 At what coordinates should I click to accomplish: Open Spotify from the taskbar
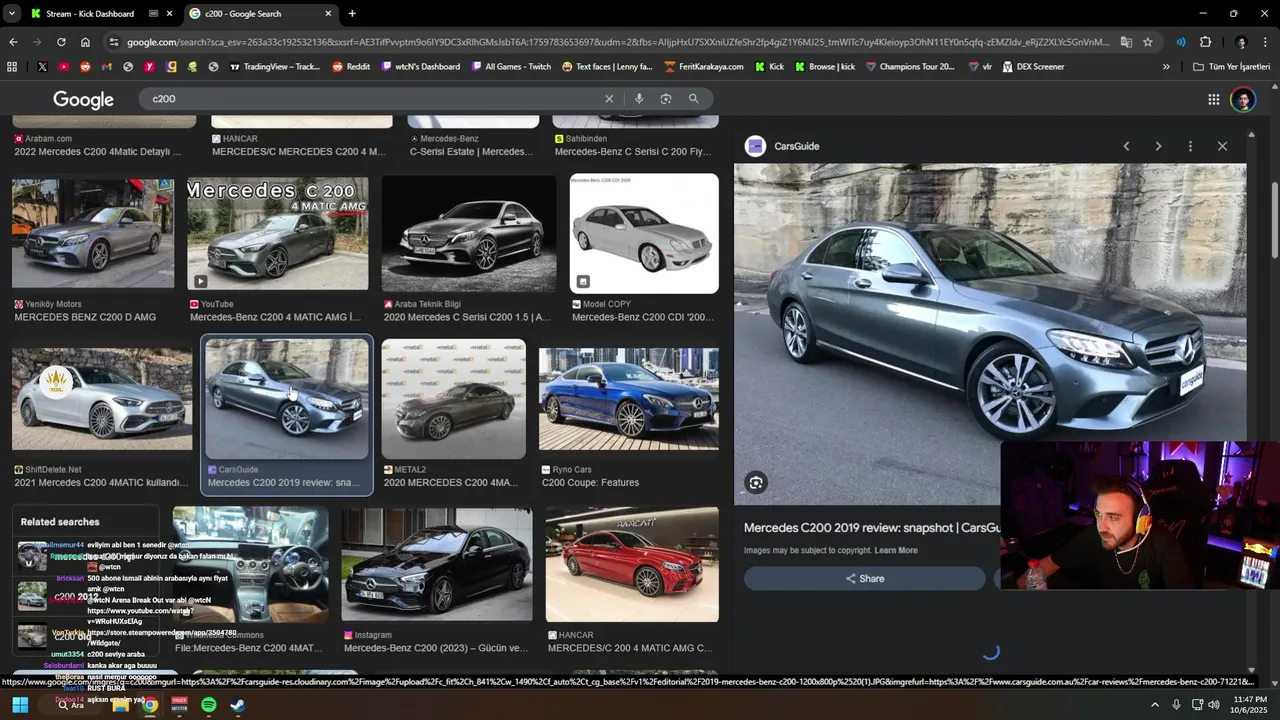(x=208, y=705)
